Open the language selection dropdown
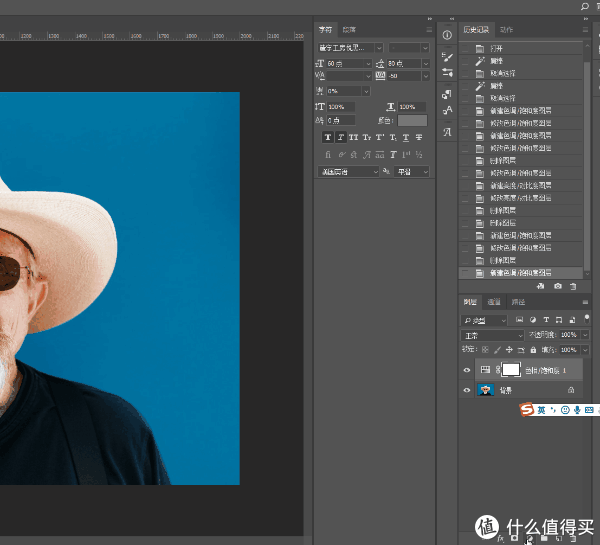Viewport: 600px width, 545px height. (348, 172)
